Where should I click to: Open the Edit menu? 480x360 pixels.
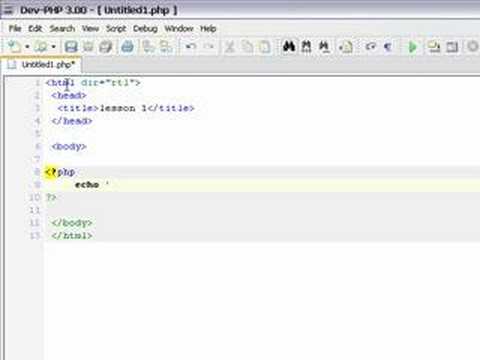coord(35,29)
